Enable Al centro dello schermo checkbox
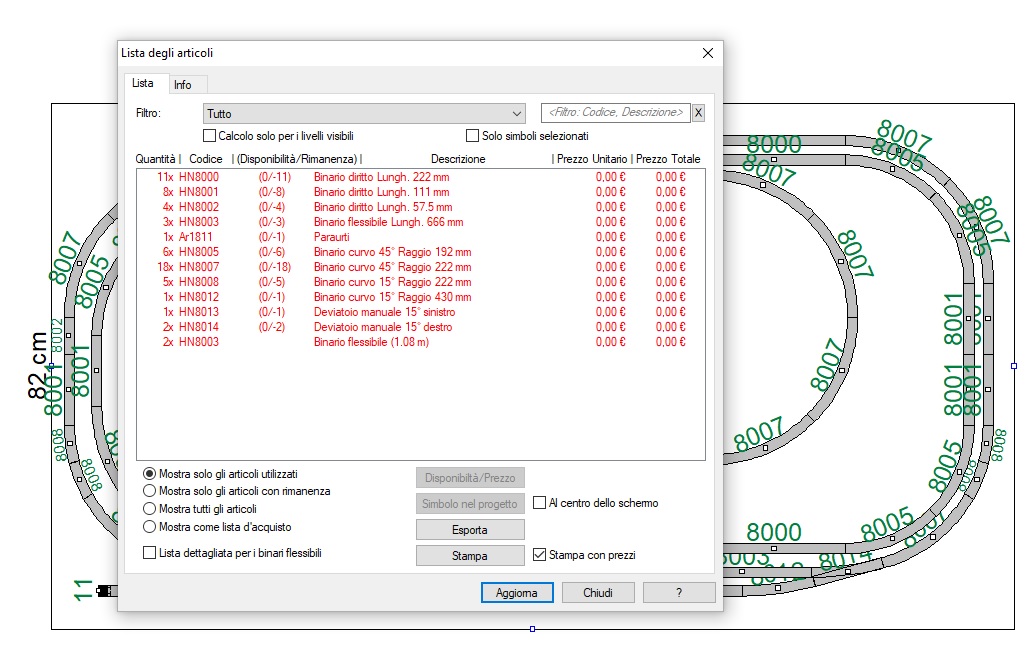 [x=540, y=503]
